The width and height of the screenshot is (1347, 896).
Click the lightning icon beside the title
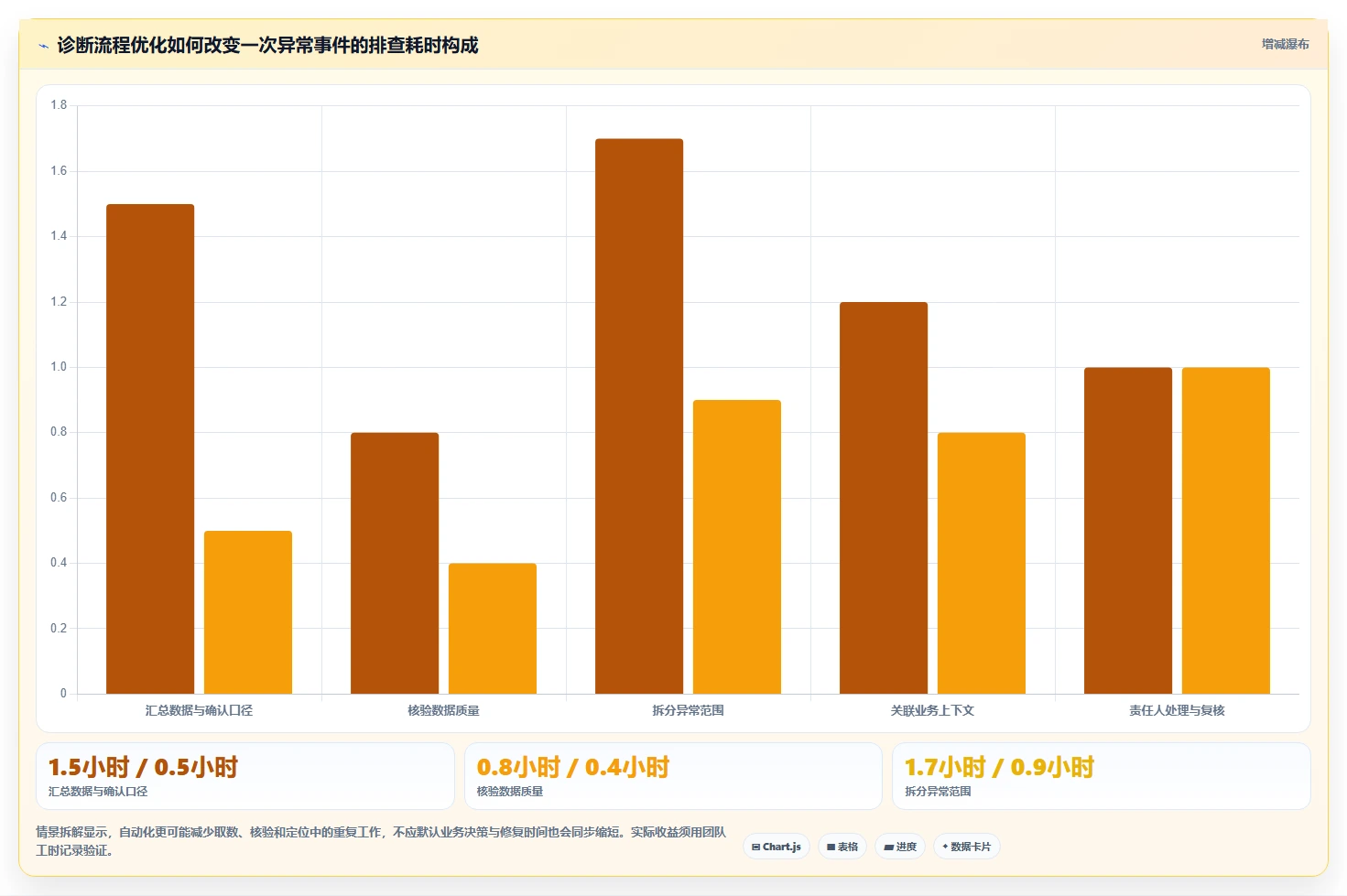pyautogui.click(x=43, y=46)
